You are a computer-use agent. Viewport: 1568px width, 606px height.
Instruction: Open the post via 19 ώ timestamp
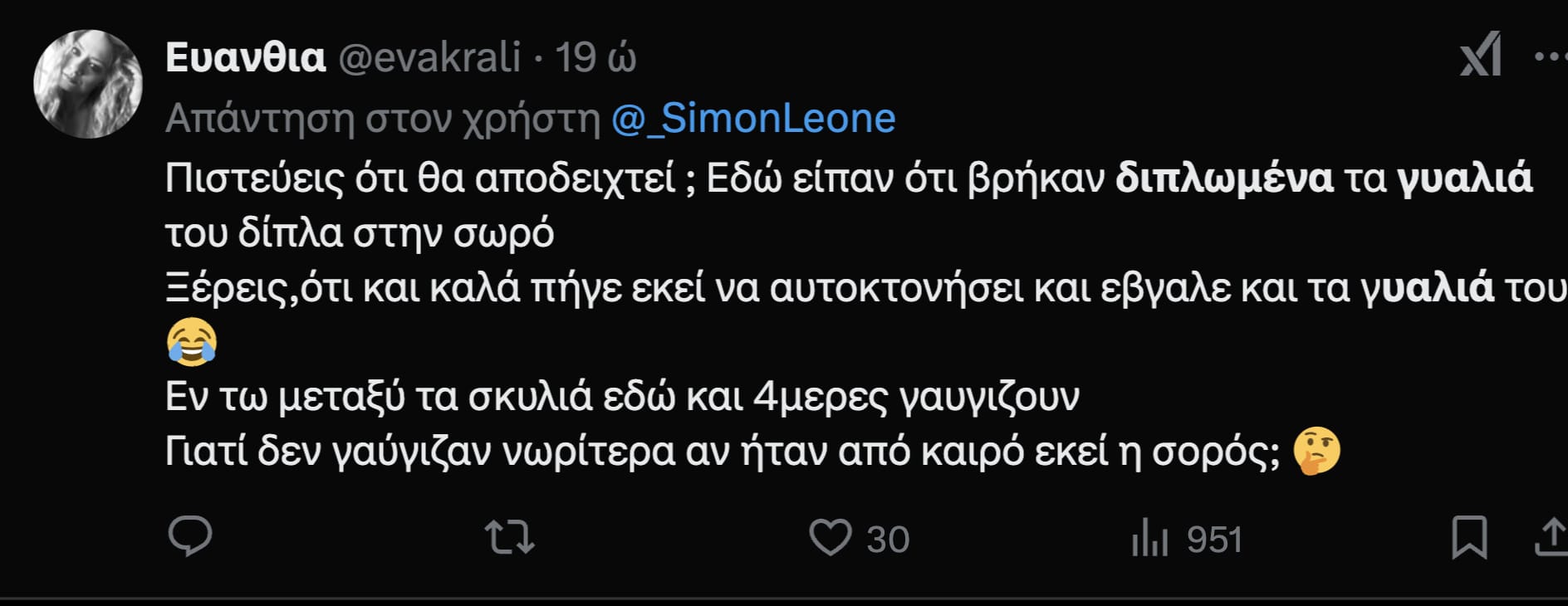(595, 57)
